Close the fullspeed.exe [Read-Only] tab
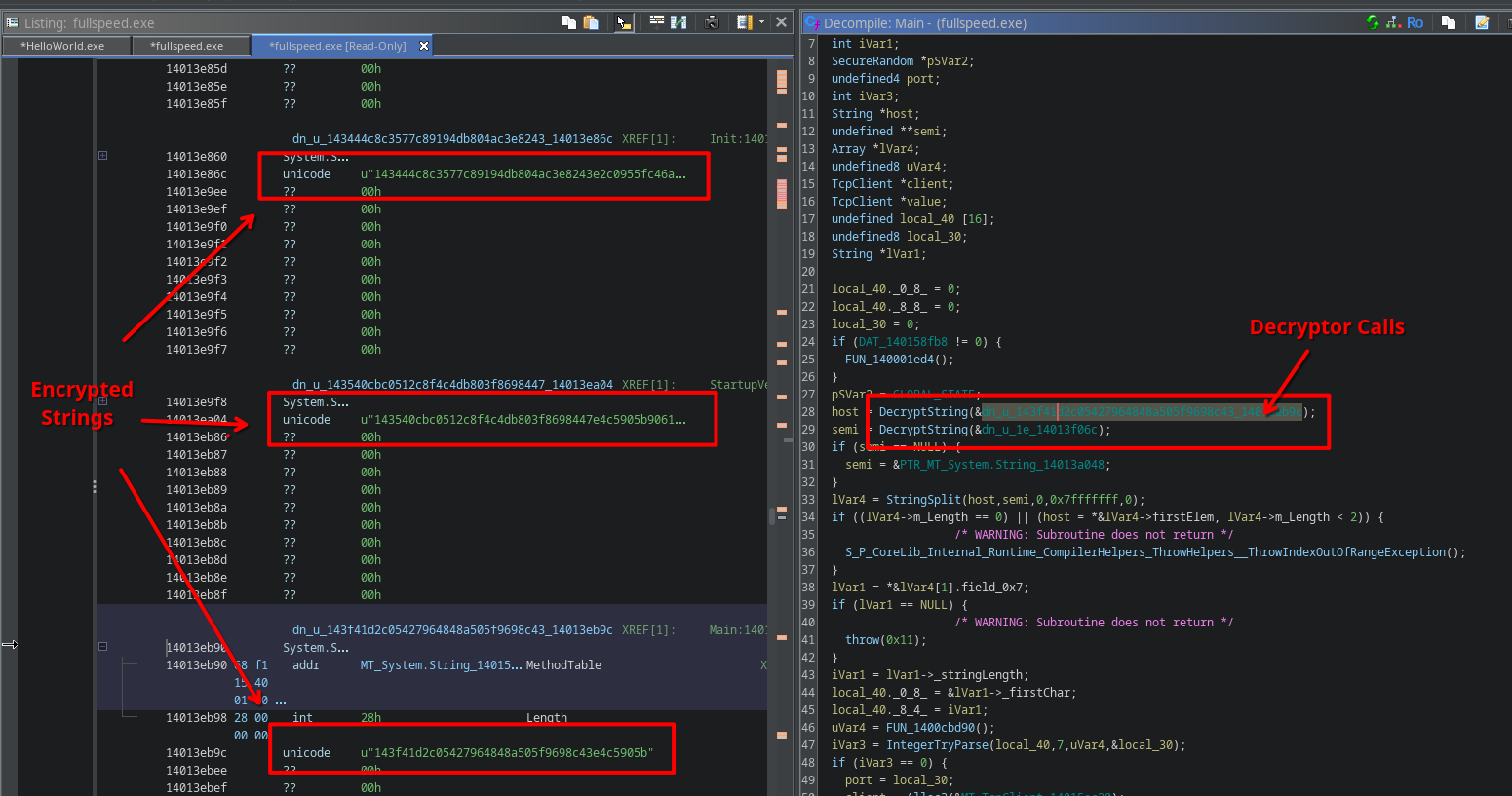The width and height of the screenshot is (1512, 796). tap(424, 46)
